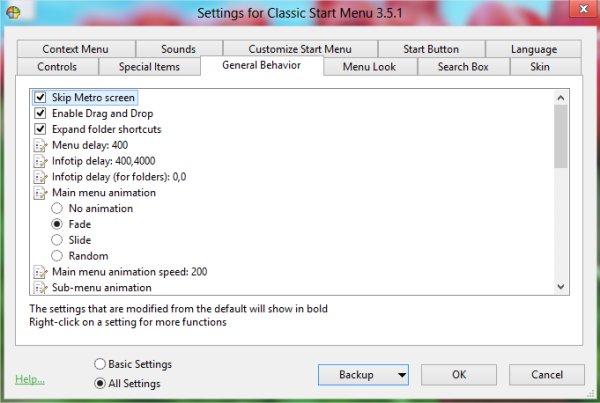This screenshot has height=403, width=600.
Task: Select the Fade animation option
Action: pos(57,224)
